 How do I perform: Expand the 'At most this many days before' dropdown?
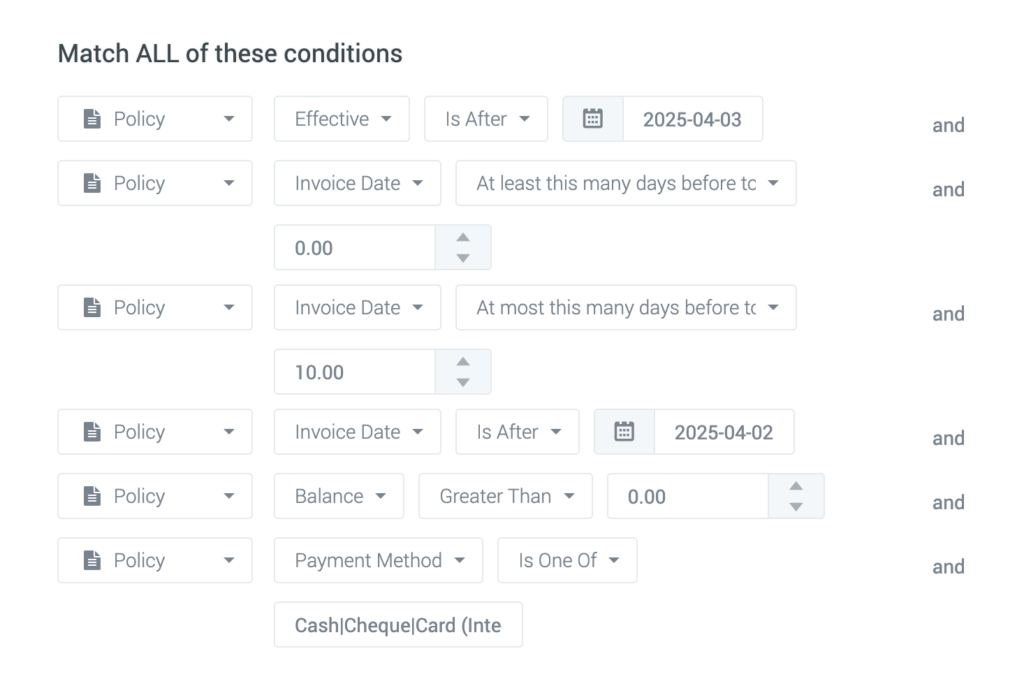coord(625,307)
